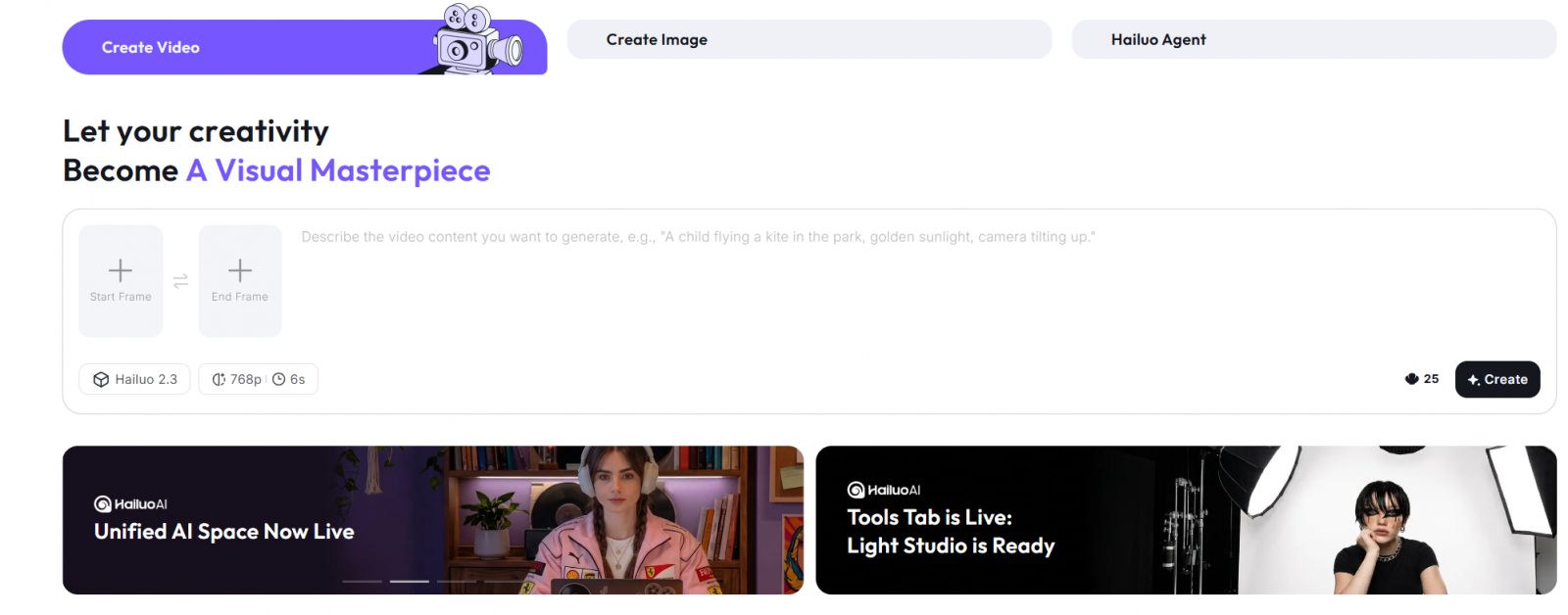Image resolution: width=1568 pixels, height=615 pixels.
Task: Select the third banner carousel indicator
Action: click(457, 582)
